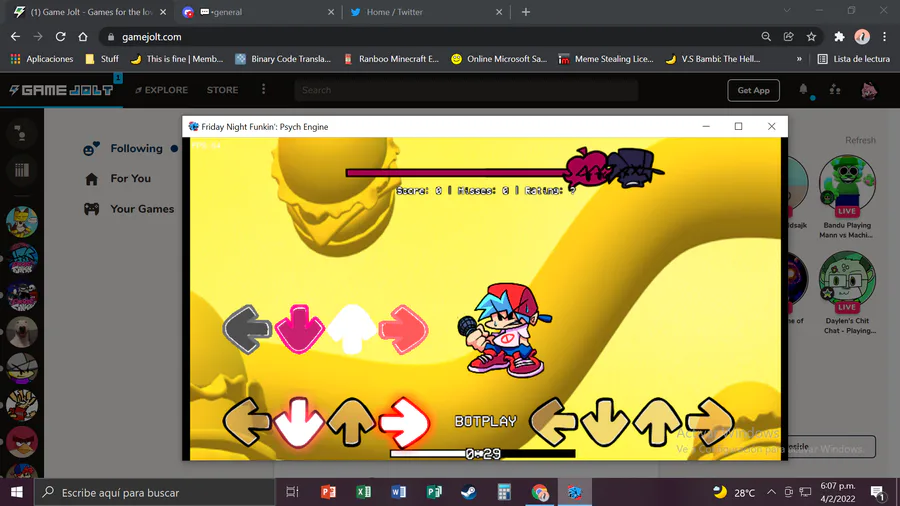Image resolution: width=900 pixels, height=506 pixels.
Task: Open the Following feed
Action: point(130,149)
